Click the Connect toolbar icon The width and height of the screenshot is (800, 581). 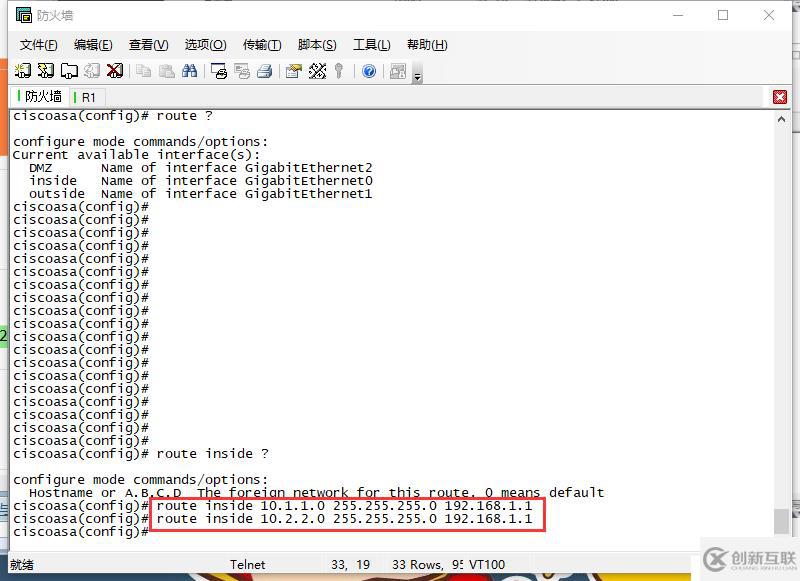[22, 71]
